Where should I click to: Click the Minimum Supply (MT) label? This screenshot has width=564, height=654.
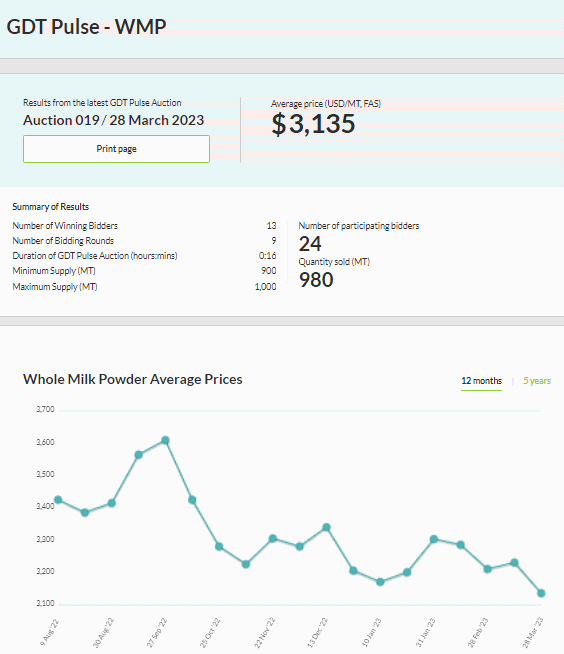54,271
